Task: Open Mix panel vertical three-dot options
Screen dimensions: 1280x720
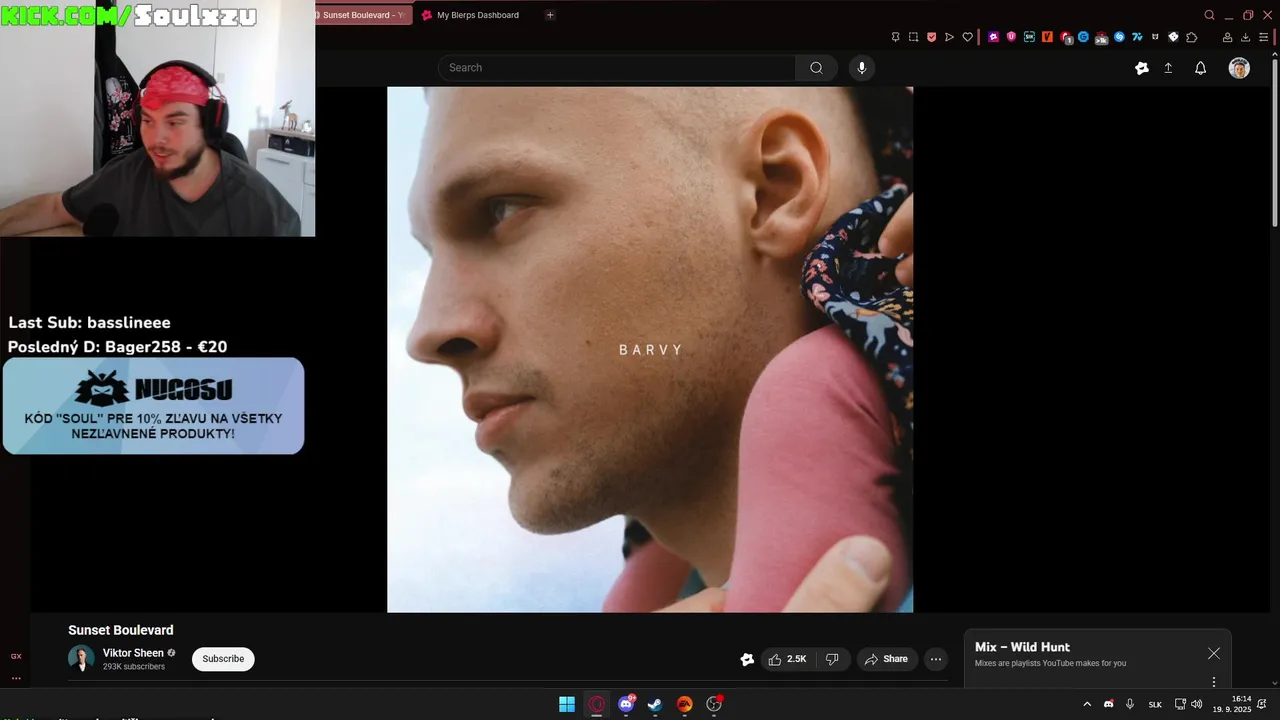Action: (1214, 682)
